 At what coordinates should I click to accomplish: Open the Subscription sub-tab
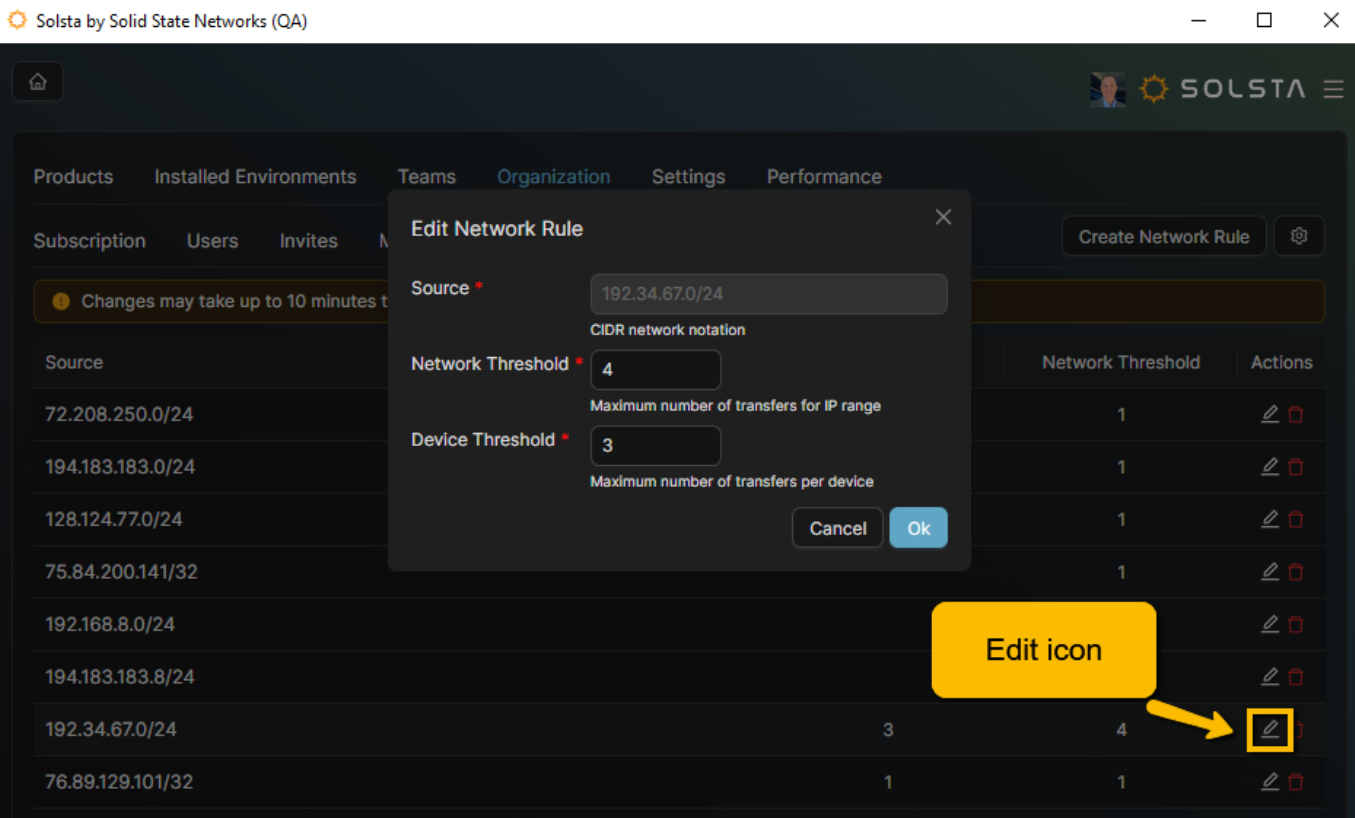point(89,241)
